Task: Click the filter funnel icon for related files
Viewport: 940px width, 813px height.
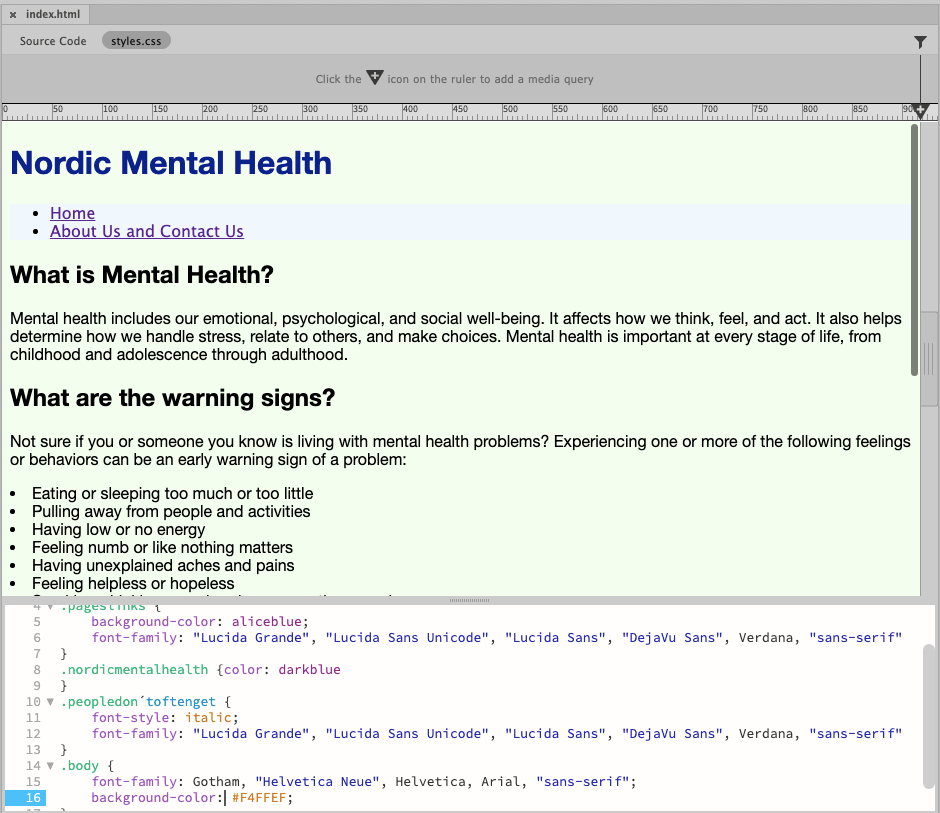Action: [920, 42]
